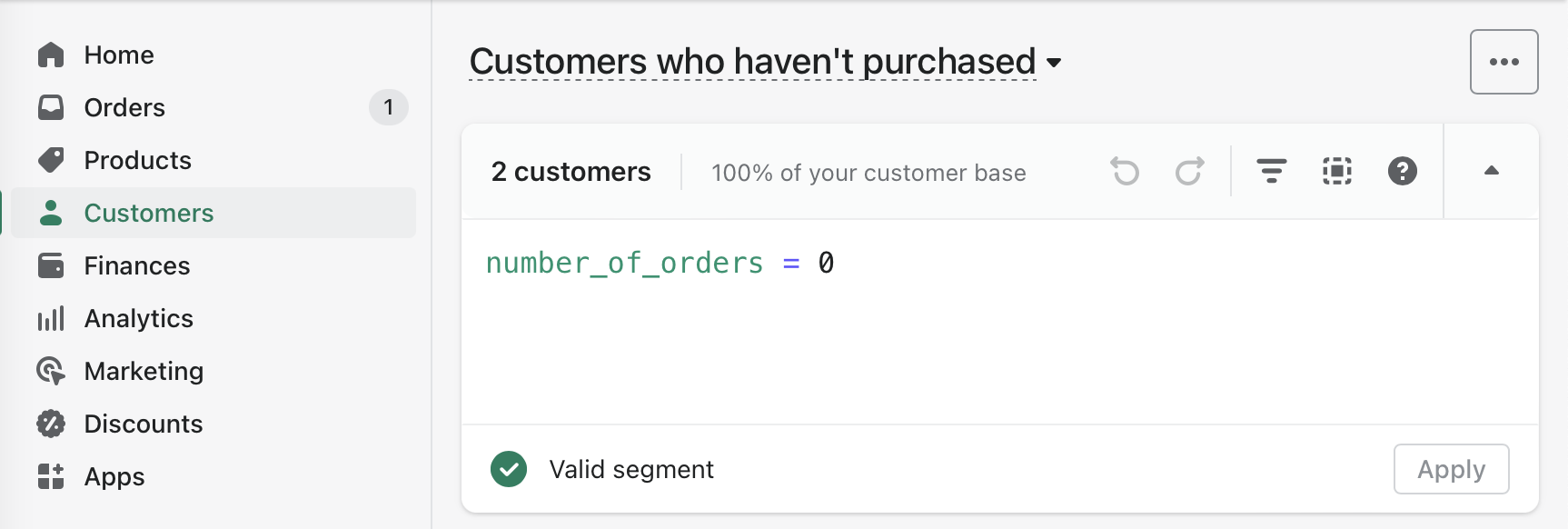Click the redo arrow icon in the editor
This screenshot has width=1568, height=529.
1189,171
